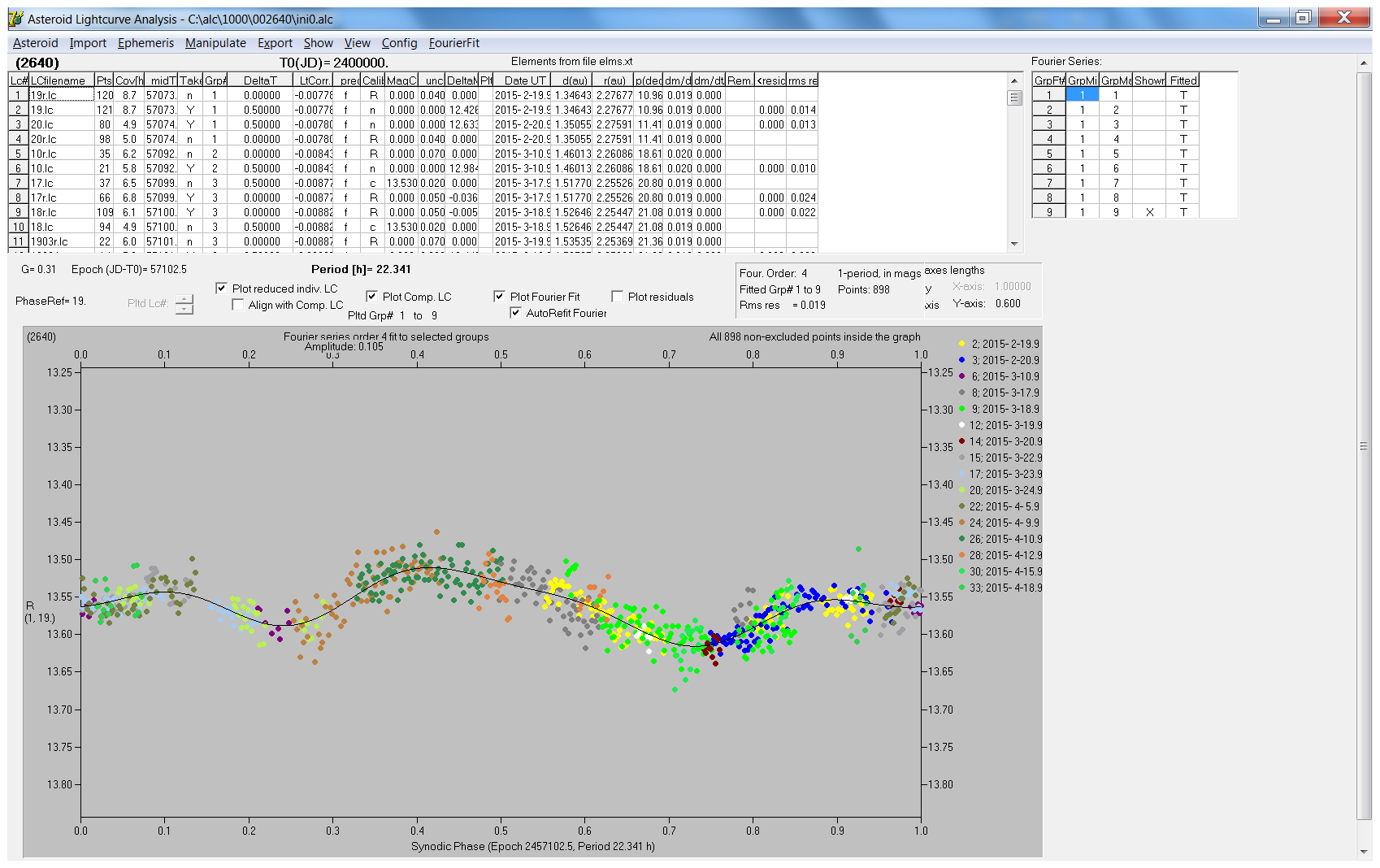Open the FourierFit menu

453,43
